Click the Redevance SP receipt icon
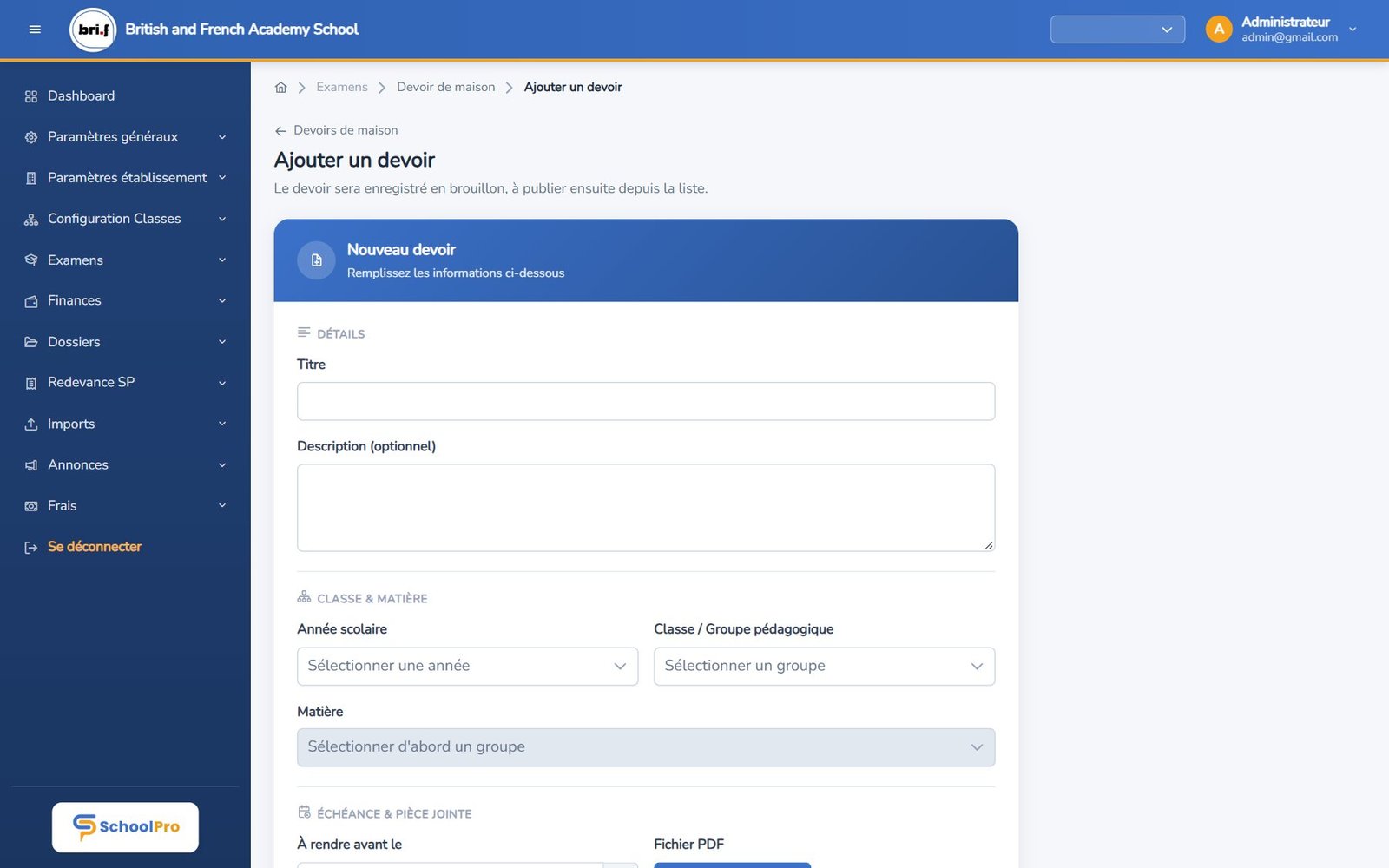Image resolution: width=1389 pixels, height=868 pixels. 31,383
